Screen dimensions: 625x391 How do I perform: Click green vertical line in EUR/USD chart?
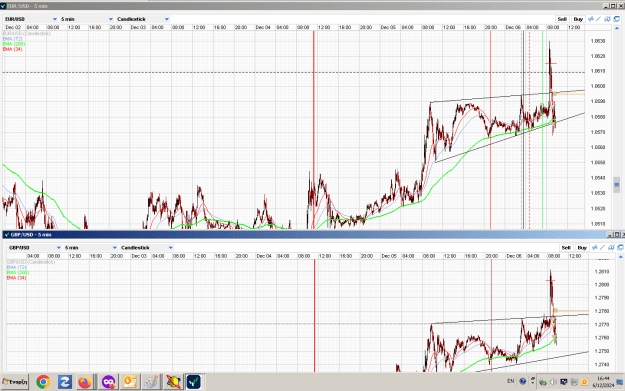tap(542, 130)
